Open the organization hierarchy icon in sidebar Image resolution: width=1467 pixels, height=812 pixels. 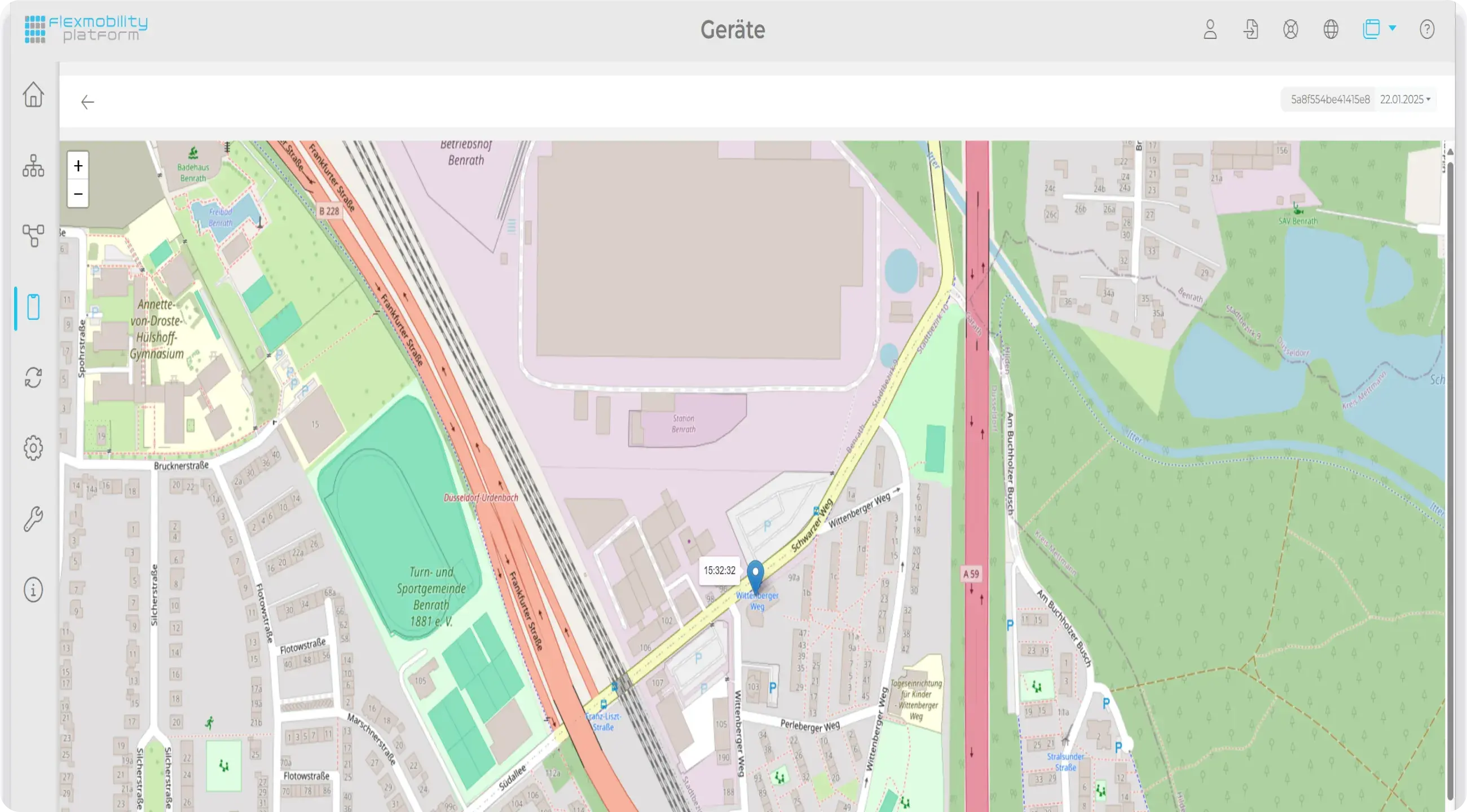point(33,166)
